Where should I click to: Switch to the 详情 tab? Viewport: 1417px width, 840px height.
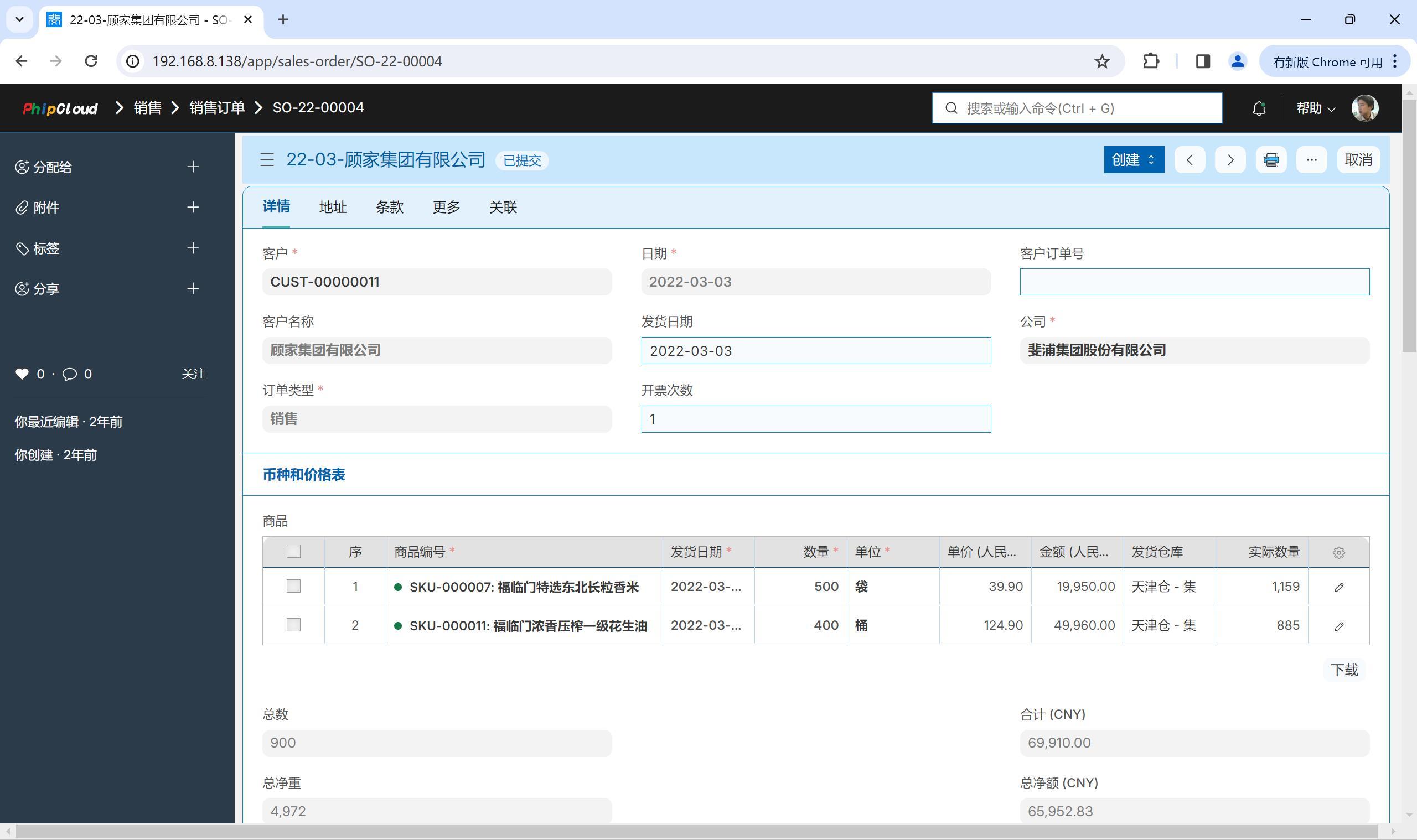(x=276, y=207)
